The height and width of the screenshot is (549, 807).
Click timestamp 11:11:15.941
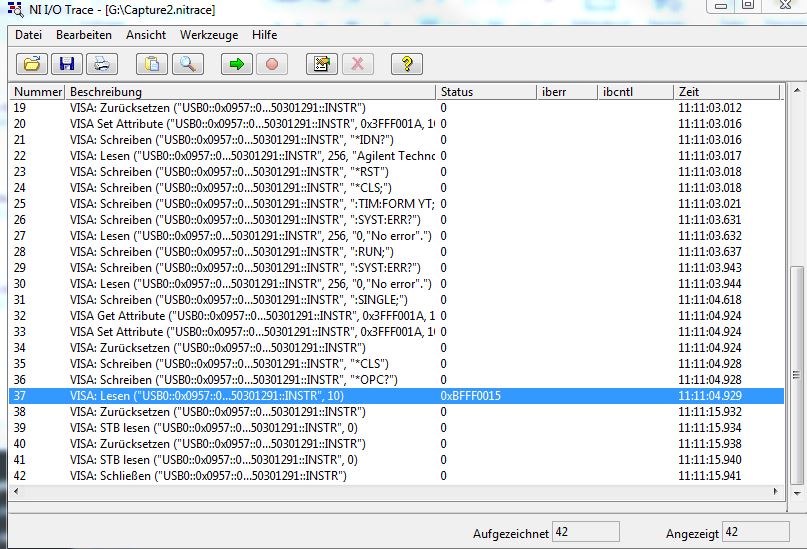710,475
